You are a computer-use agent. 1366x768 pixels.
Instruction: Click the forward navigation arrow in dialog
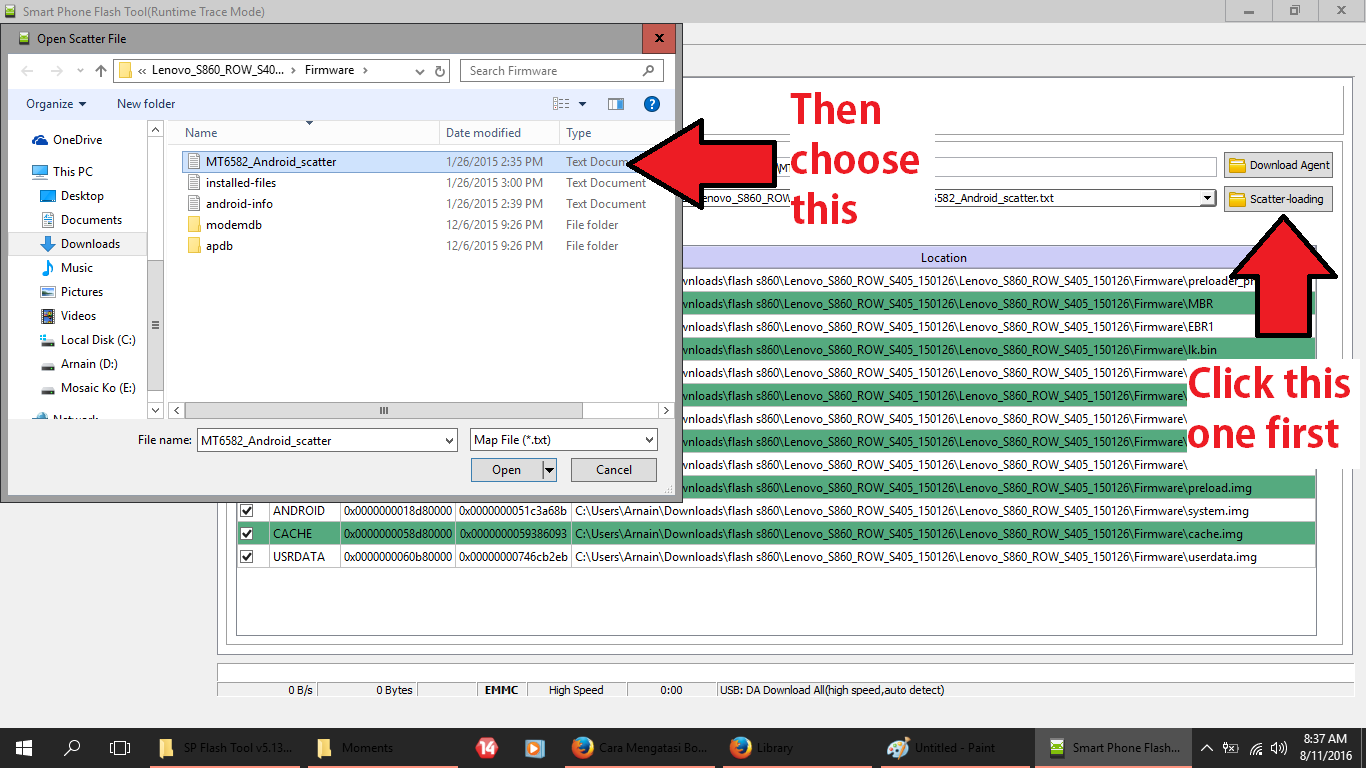(56, 71)
